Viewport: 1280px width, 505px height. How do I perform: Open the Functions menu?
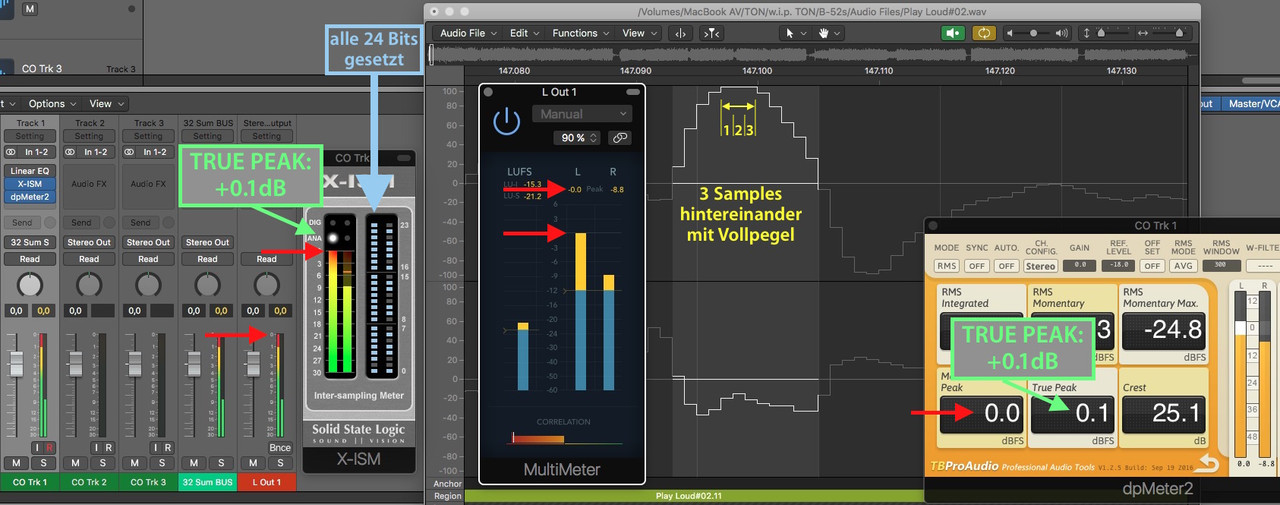click(x=581, y=33)
